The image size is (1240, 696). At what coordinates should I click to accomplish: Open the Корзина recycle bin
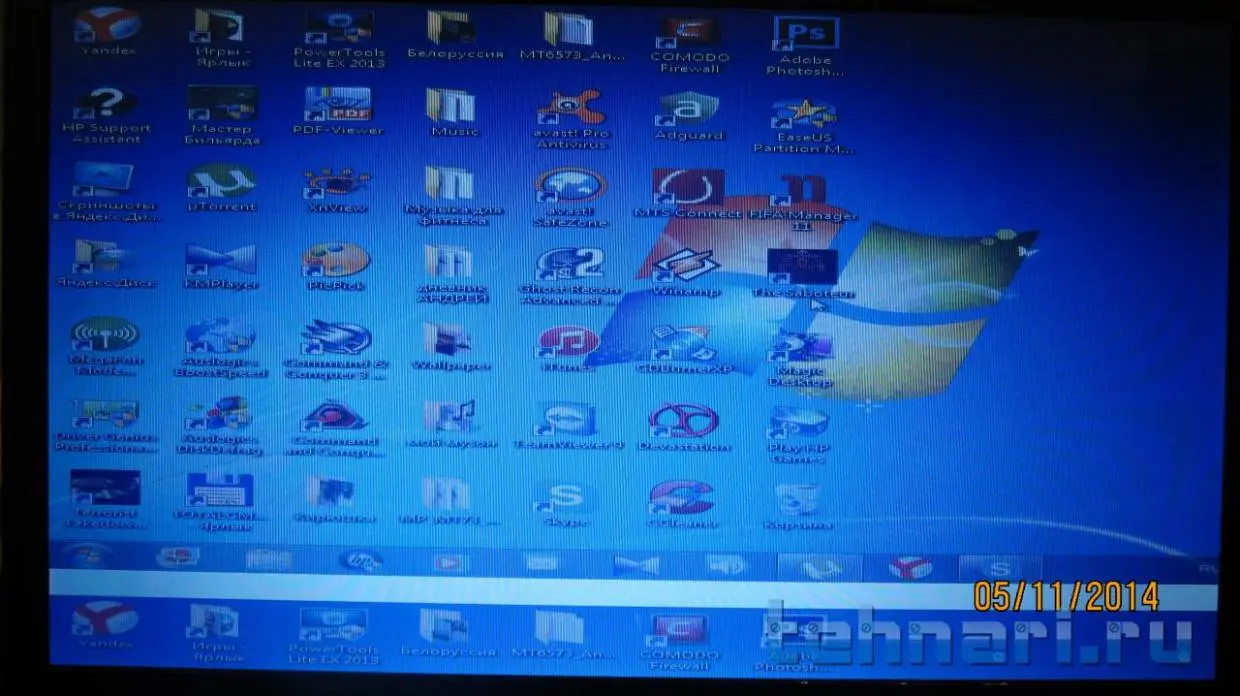point(798,505)
